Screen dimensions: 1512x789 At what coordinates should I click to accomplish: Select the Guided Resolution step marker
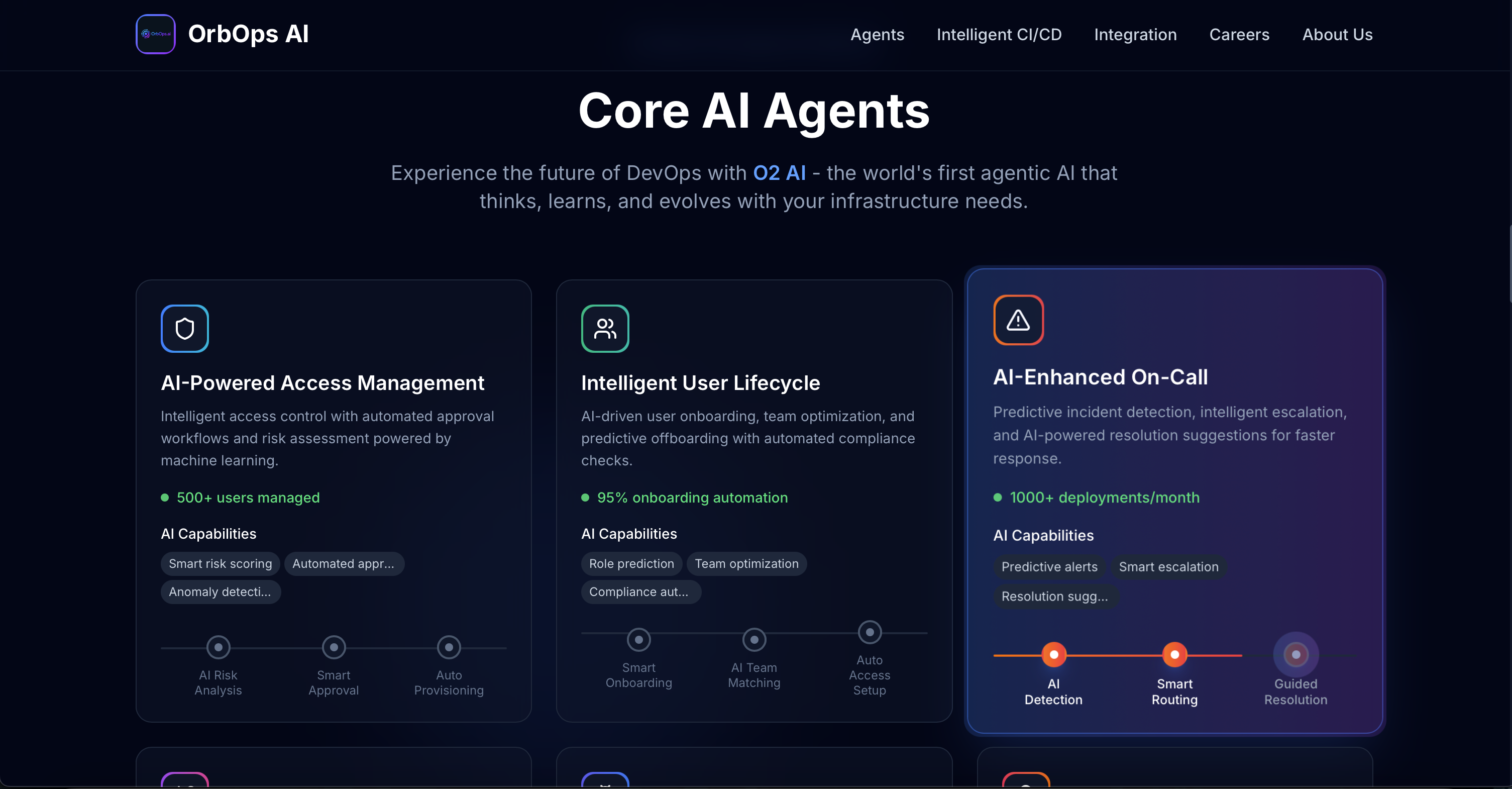click(x=1296, y=654)
